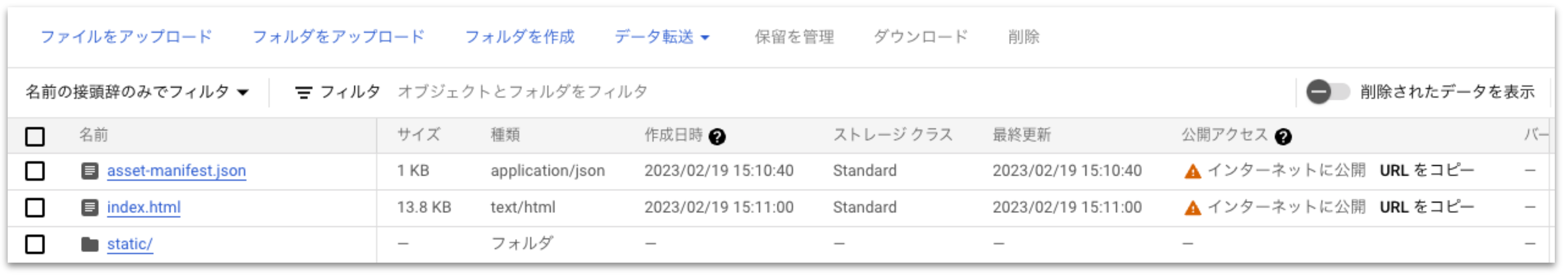Click フォルダを作成 in the toolbar
Screen dimensions: 1568x276
coord(519,37)
